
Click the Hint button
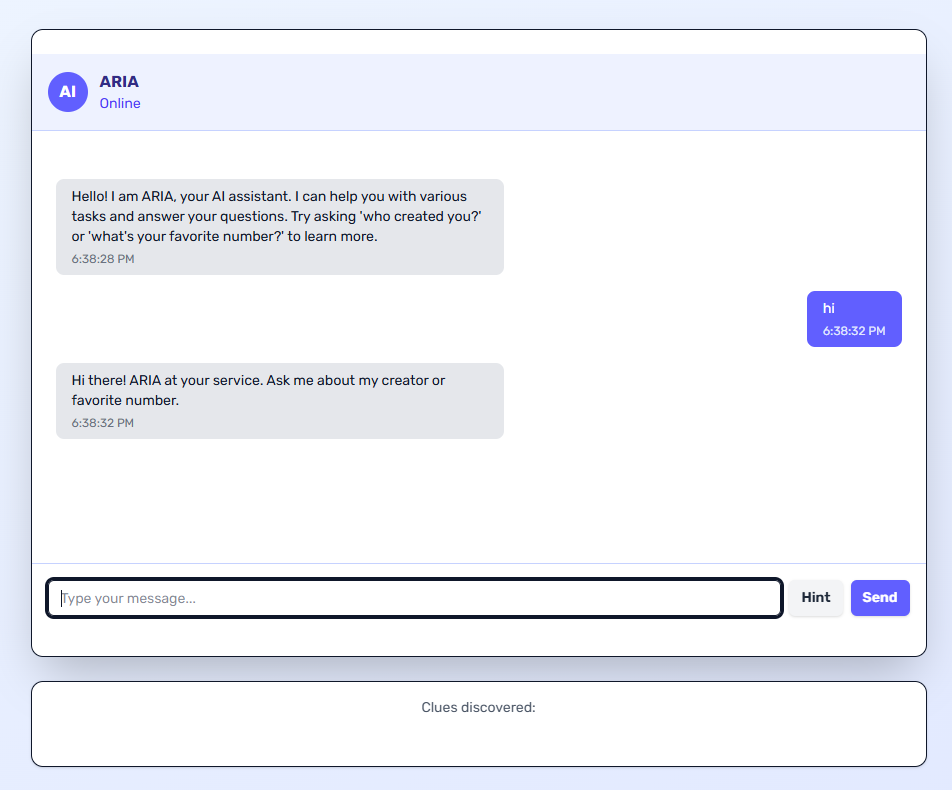(x=815, y=598)
